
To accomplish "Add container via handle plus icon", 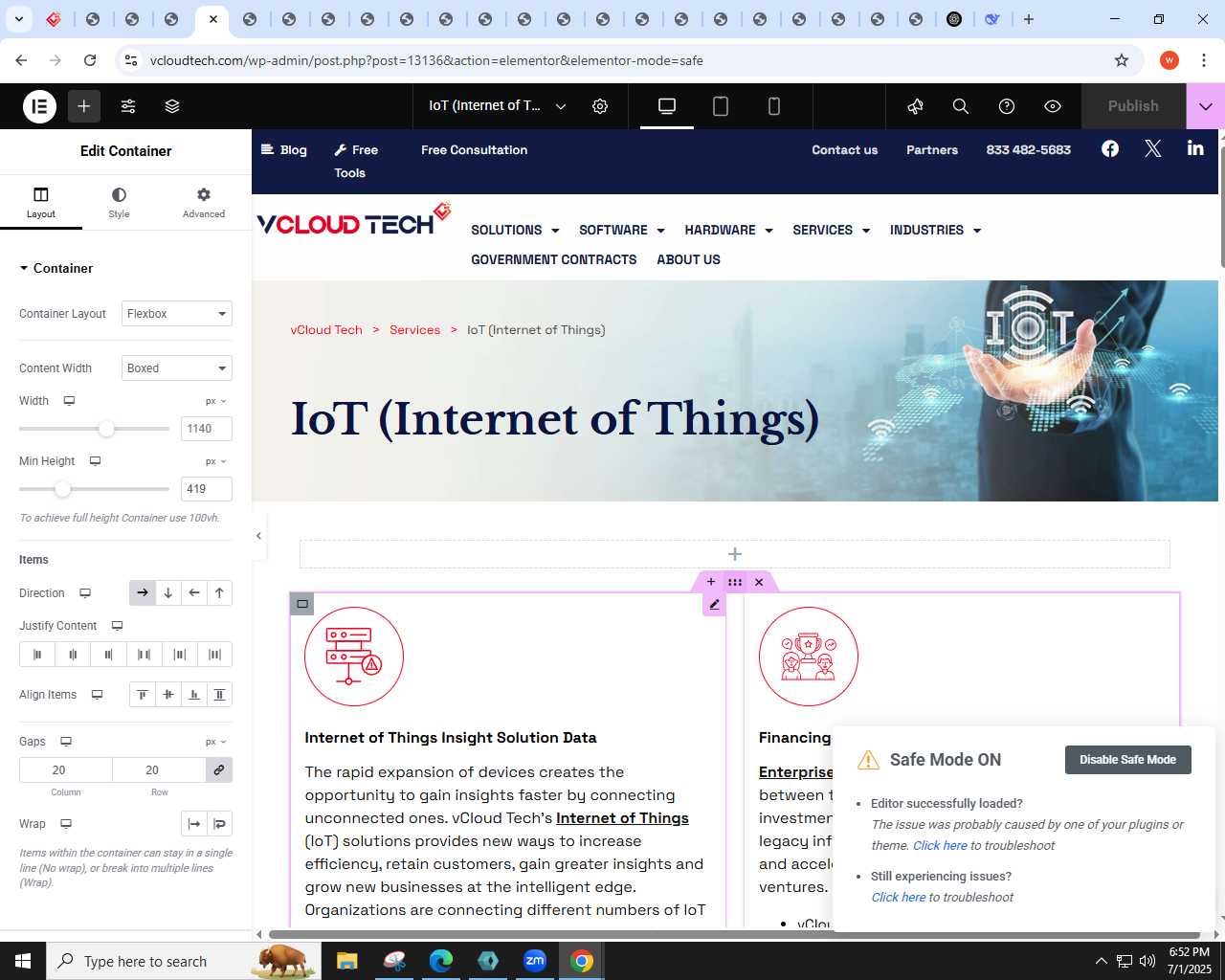I will [x=711, y=582].
